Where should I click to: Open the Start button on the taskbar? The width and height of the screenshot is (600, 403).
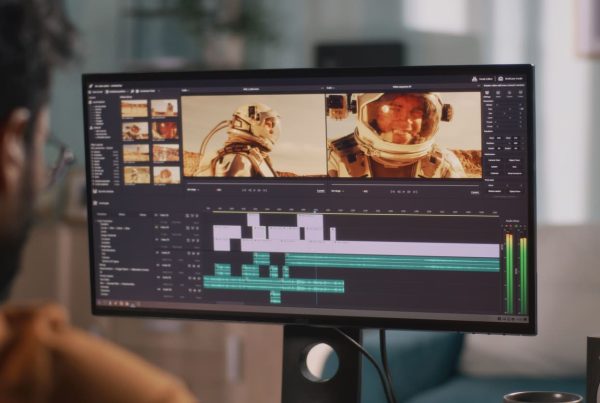100,302
